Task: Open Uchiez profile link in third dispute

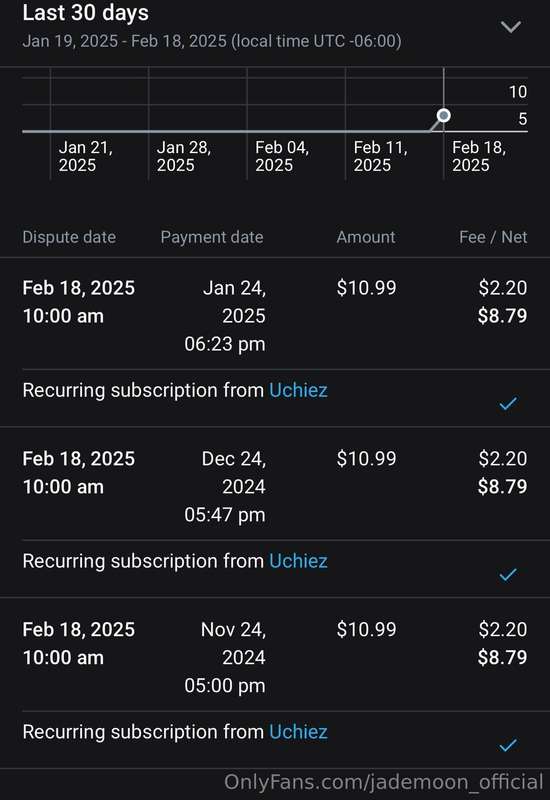Action: pyautogui.click(x=298, y=732)
